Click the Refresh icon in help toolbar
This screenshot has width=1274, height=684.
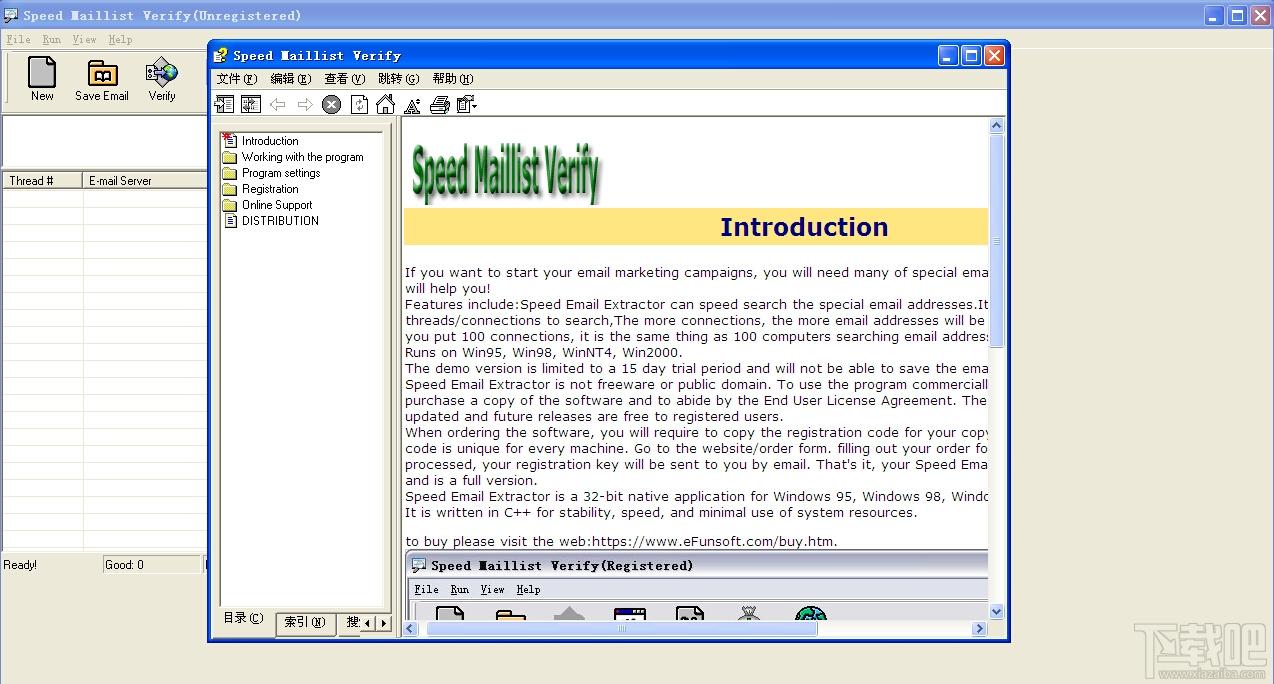pos(359,104)
